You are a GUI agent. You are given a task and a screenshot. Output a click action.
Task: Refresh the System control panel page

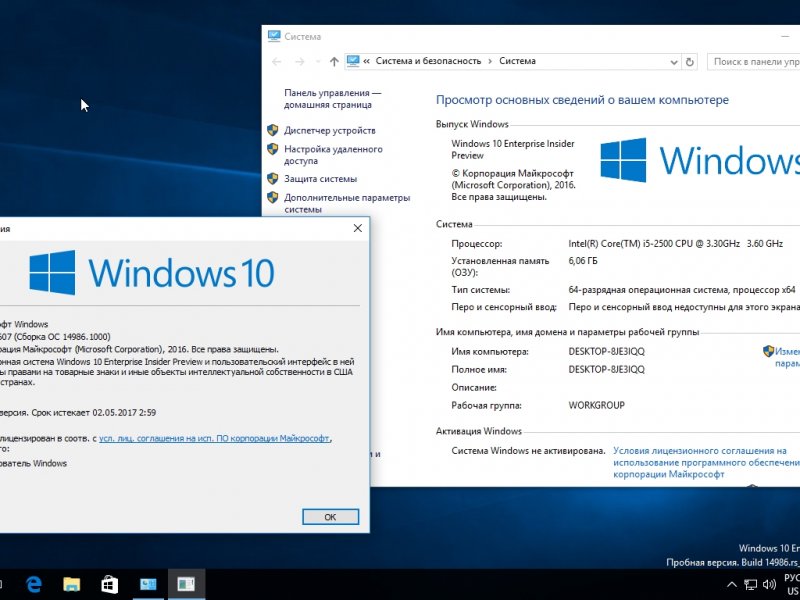click(690, 62)
